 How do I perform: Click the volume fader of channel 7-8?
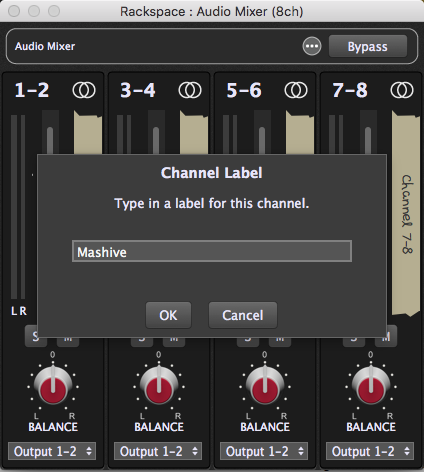pyautogui.click(x=368, y=140)
